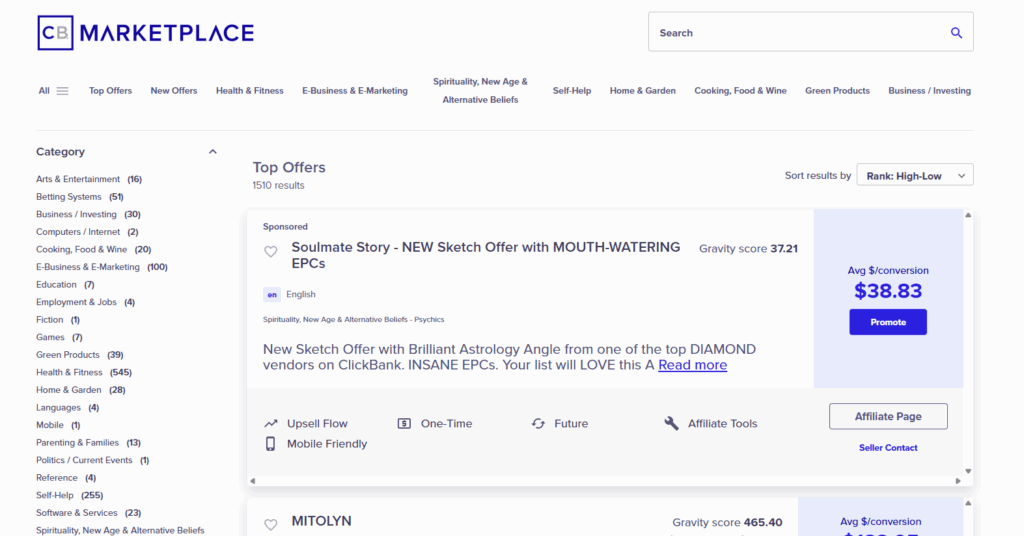Open the Cooking, Food & Wine nav tab

click(740, 91)
